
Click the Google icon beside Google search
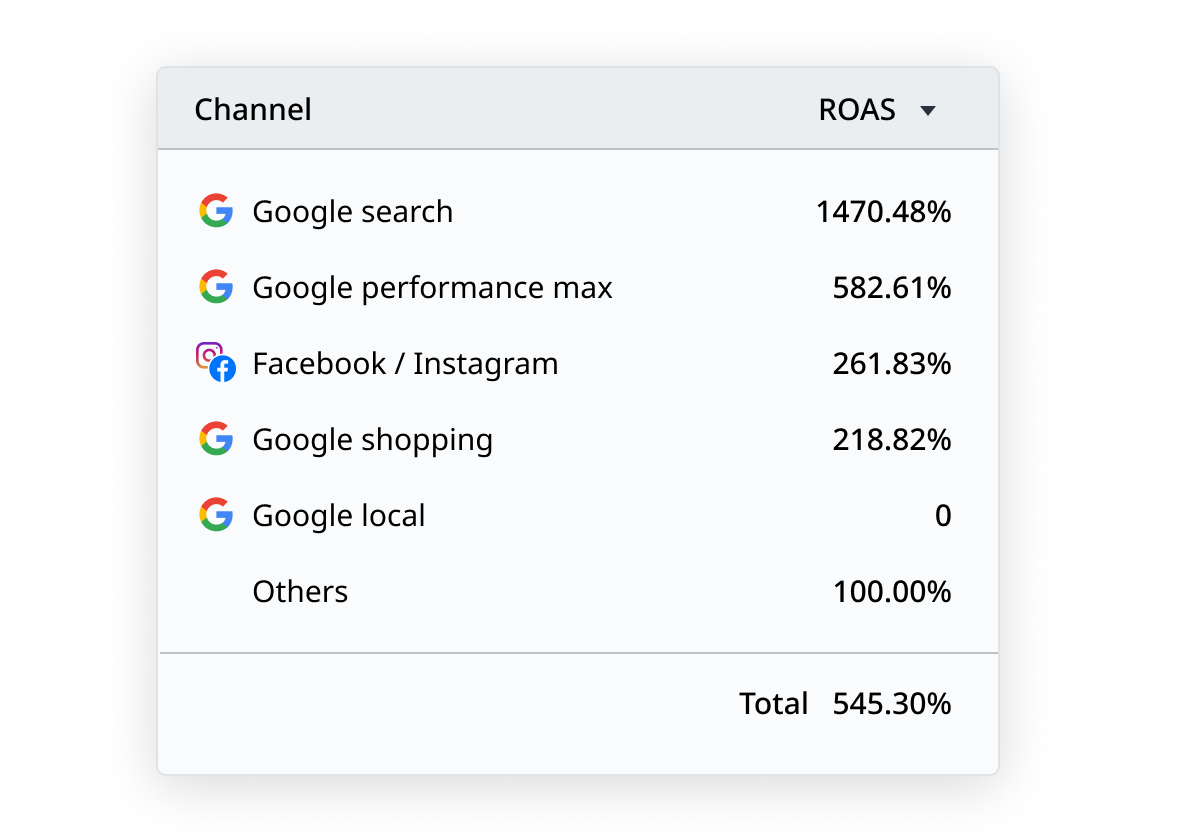[x=216, y=211]
